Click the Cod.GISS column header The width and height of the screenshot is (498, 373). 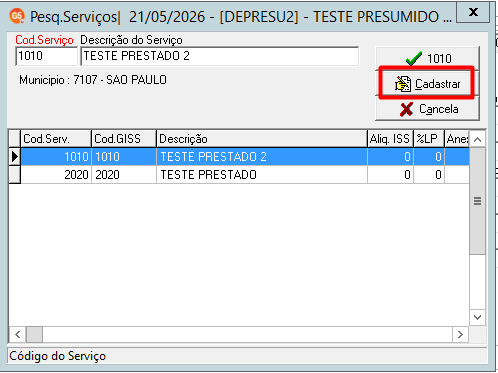124,139
